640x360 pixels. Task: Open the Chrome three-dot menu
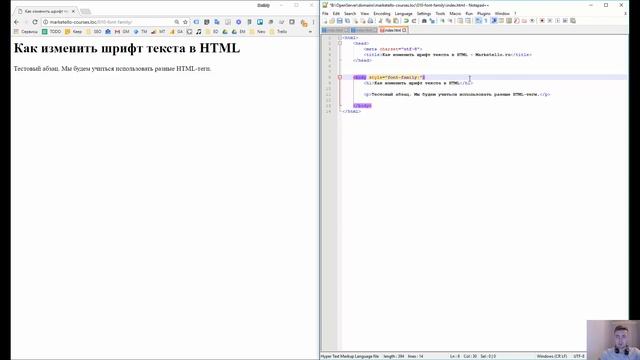[x=313, y=22]
